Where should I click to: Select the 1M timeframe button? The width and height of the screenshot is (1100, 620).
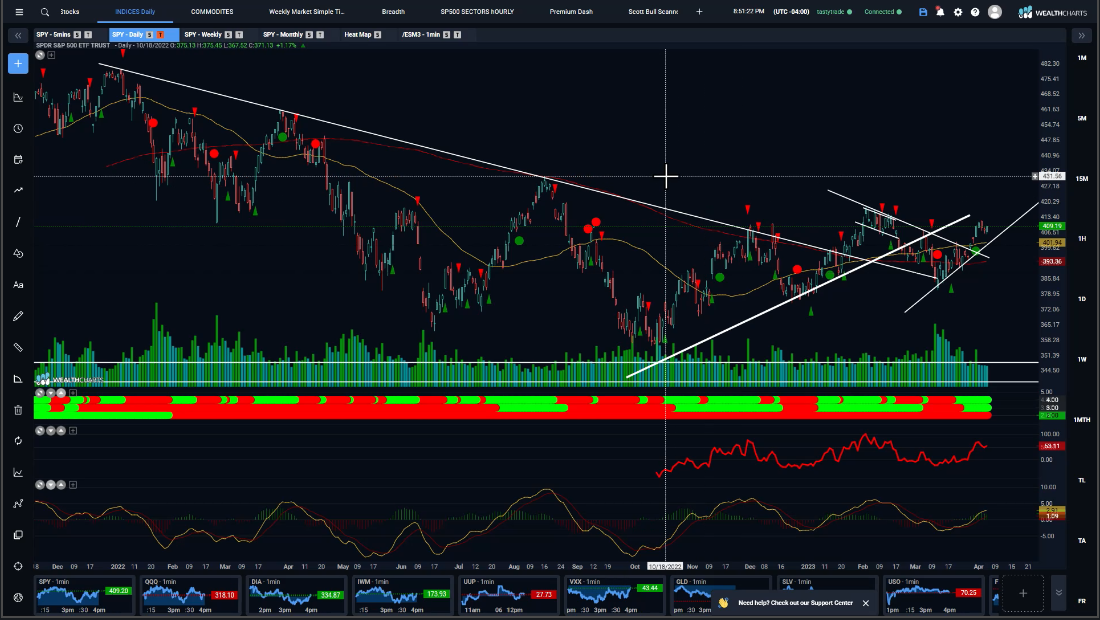1082,58
